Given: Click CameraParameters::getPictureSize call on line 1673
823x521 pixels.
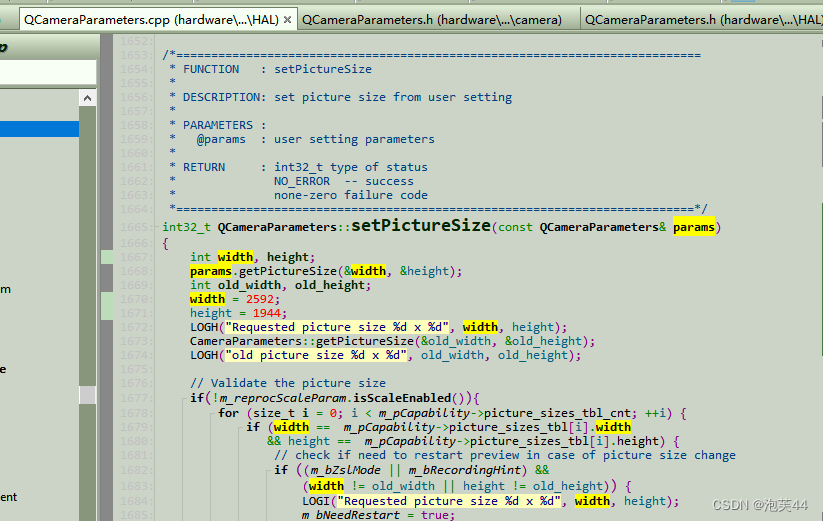Looking at the screenshot, I should [x=302, y=341].
